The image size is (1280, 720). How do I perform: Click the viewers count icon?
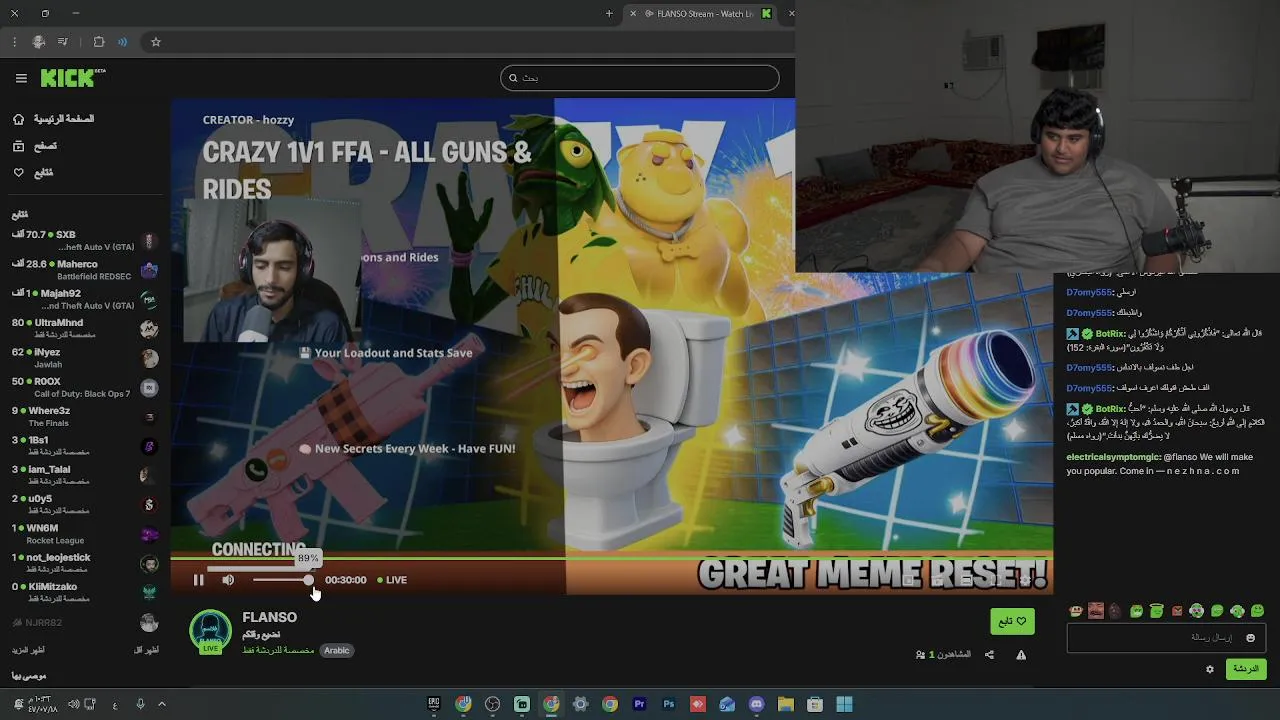point(920,655)
